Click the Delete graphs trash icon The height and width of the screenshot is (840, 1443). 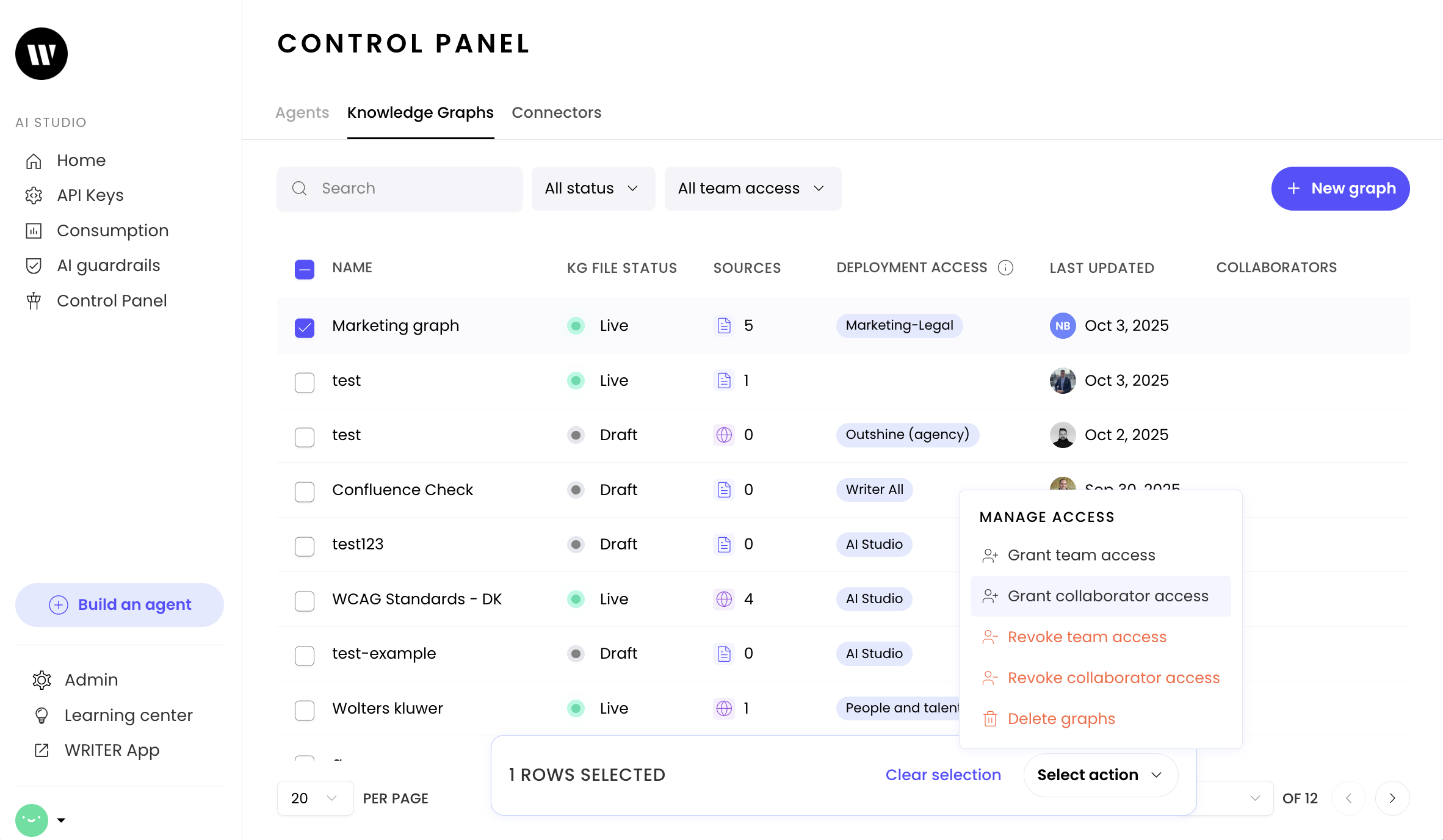[990, 719]
